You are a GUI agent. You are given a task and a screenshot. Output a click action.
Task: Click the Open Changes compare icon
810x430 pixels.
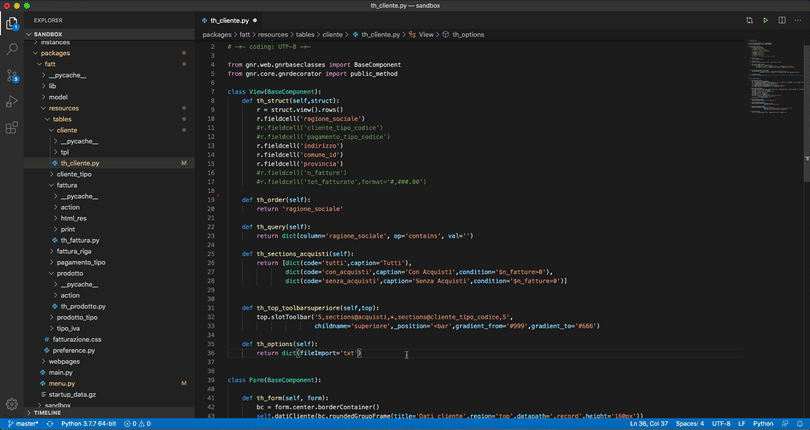(x=749, y=20)
